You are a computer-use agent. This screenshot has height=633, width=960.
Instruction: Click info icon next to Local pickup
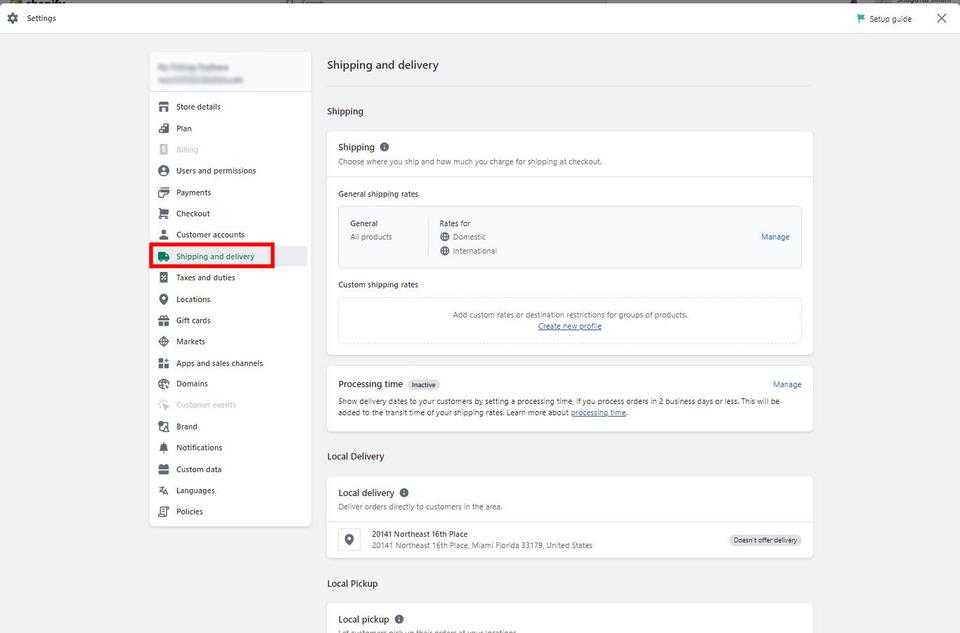(x=399, y=619)
